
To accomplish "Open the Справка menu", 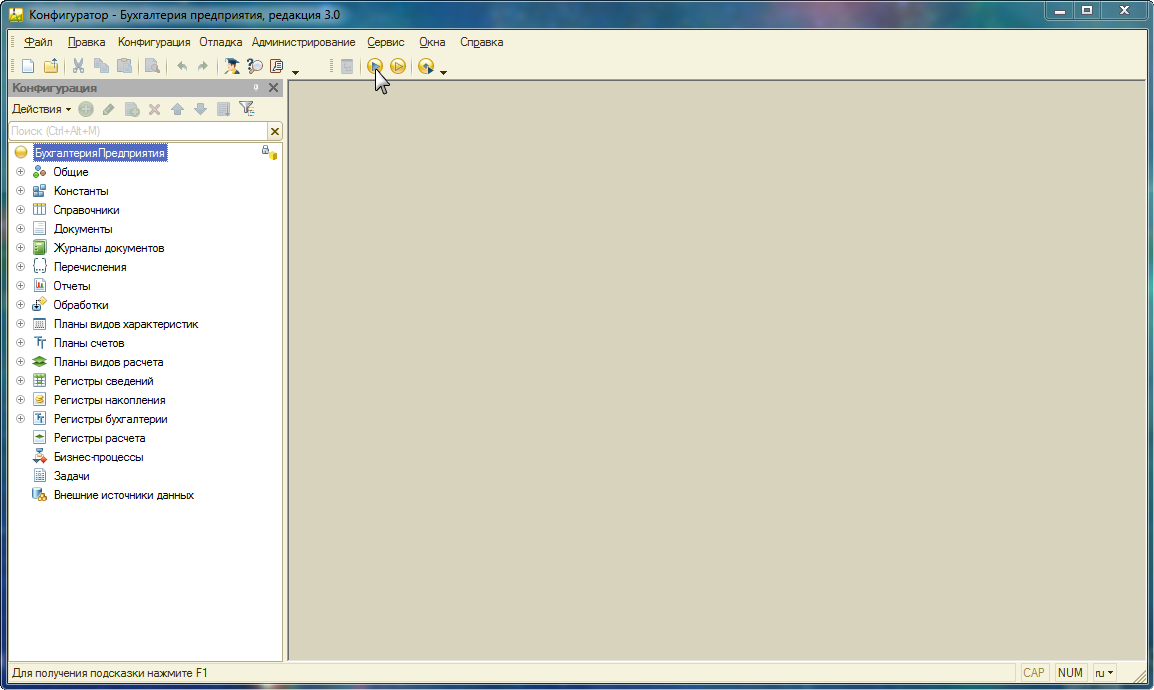I will [x=481, y=42].
